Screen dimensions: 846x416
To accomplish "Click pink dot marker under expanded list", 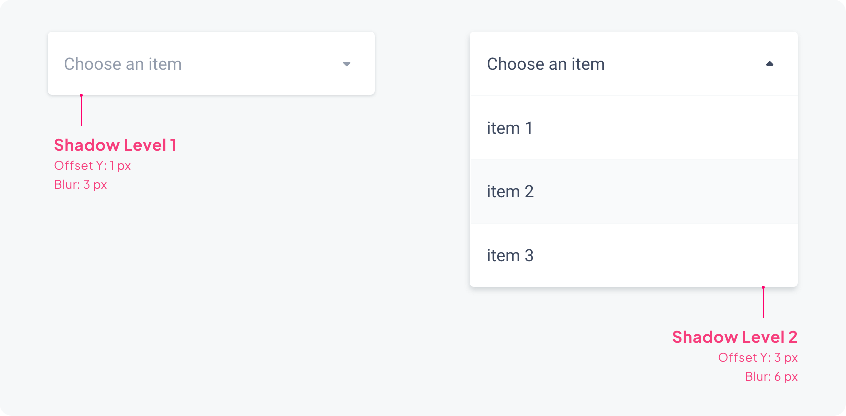I will (763, 288).
